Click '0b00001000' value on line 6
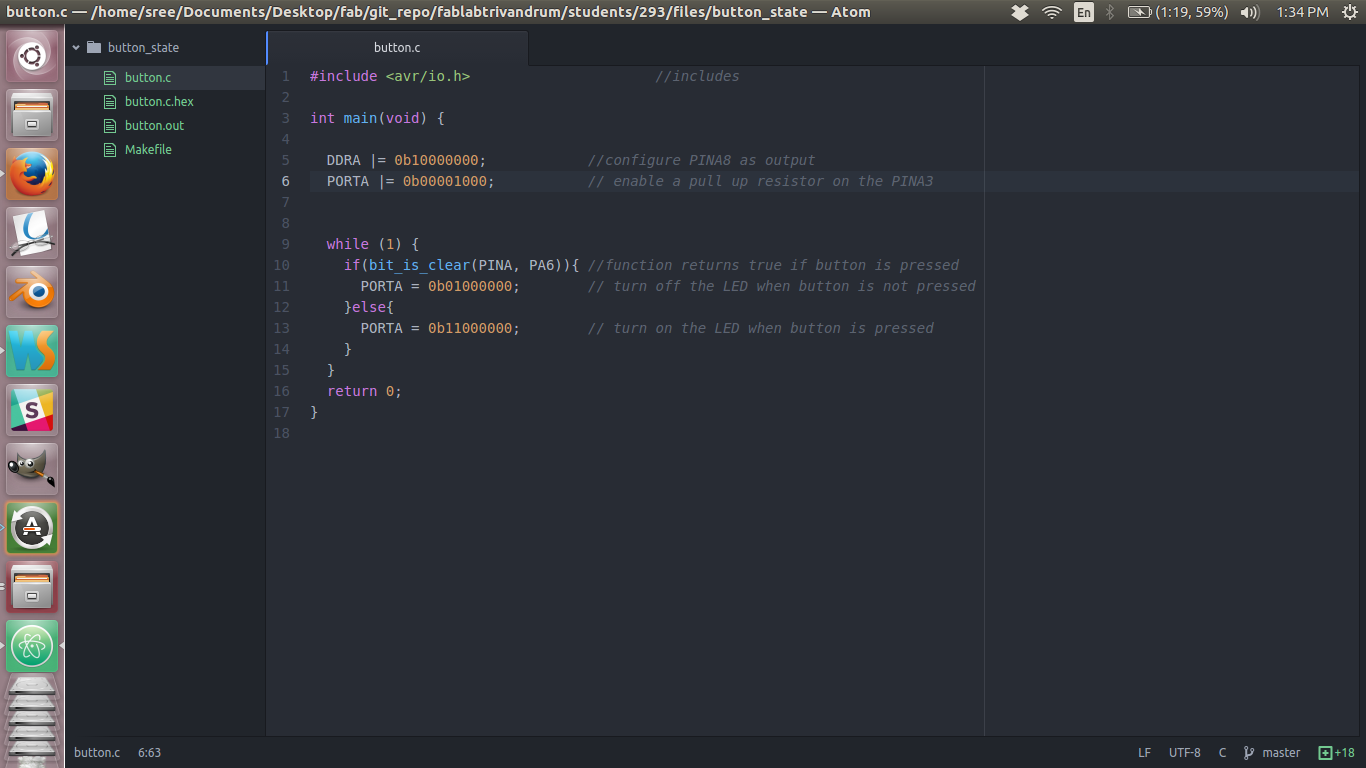The width and height of the screenshot is (1366, 768). point(444,181)
